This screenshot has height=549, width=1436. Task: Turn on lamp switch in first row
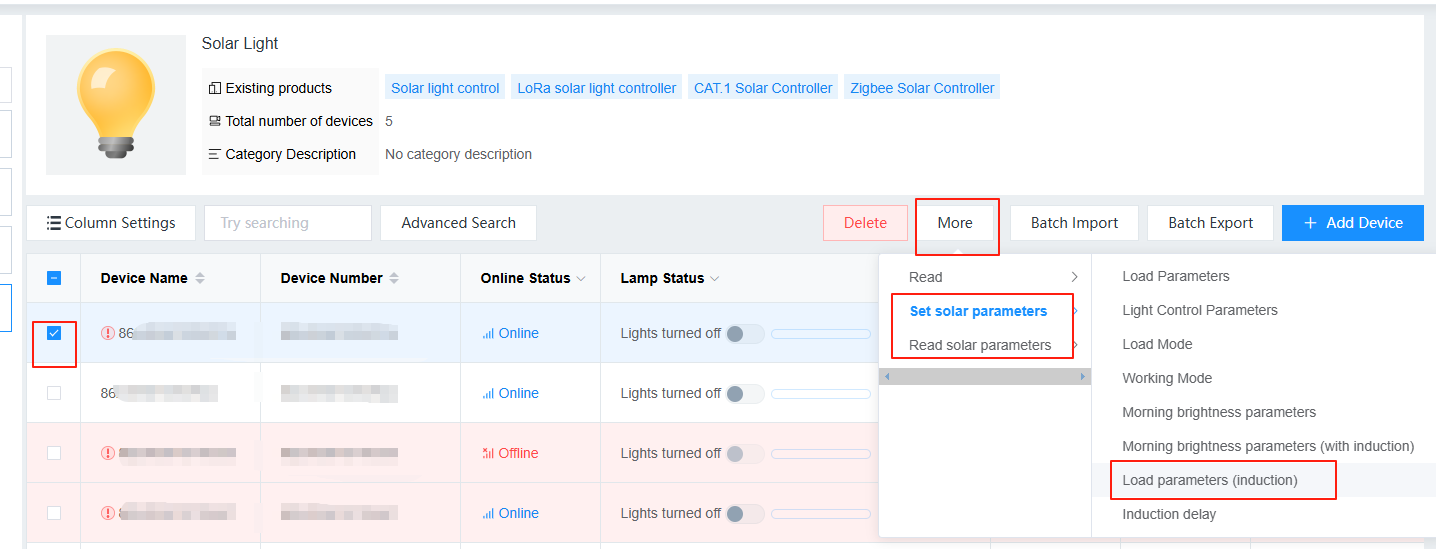[x=744, y=334]
